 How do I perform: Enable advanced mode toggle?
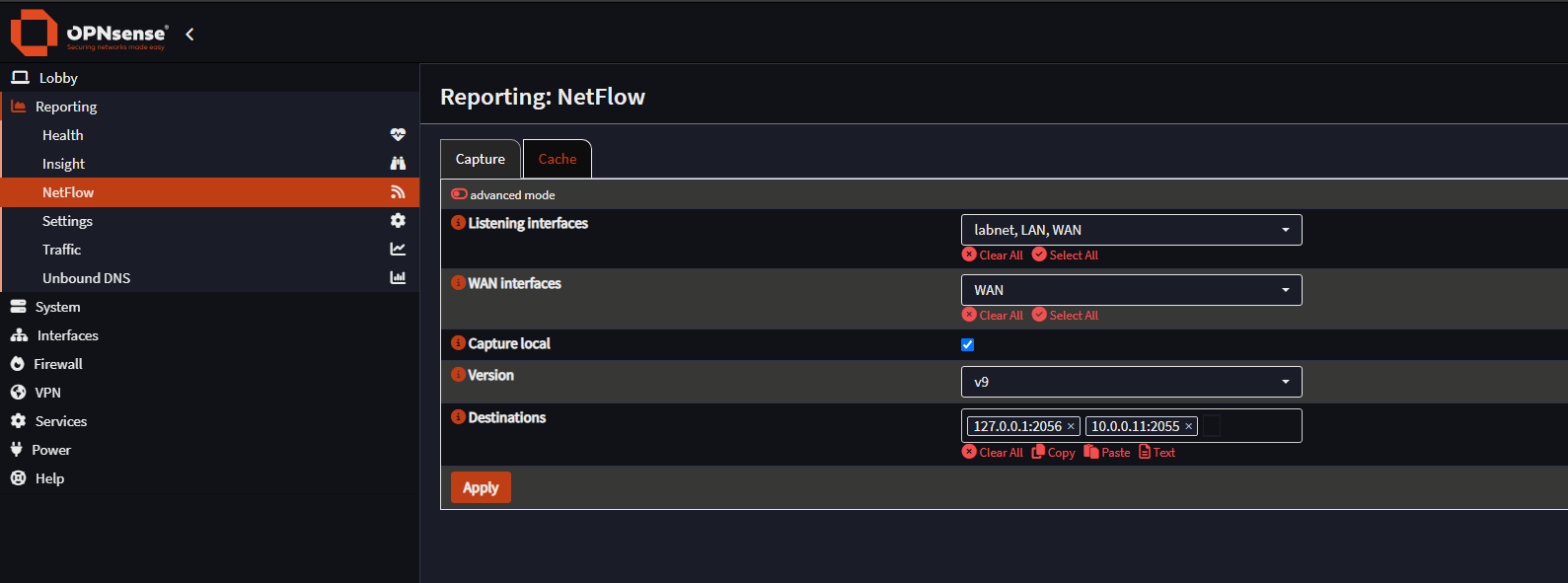[x=458, y=194]
